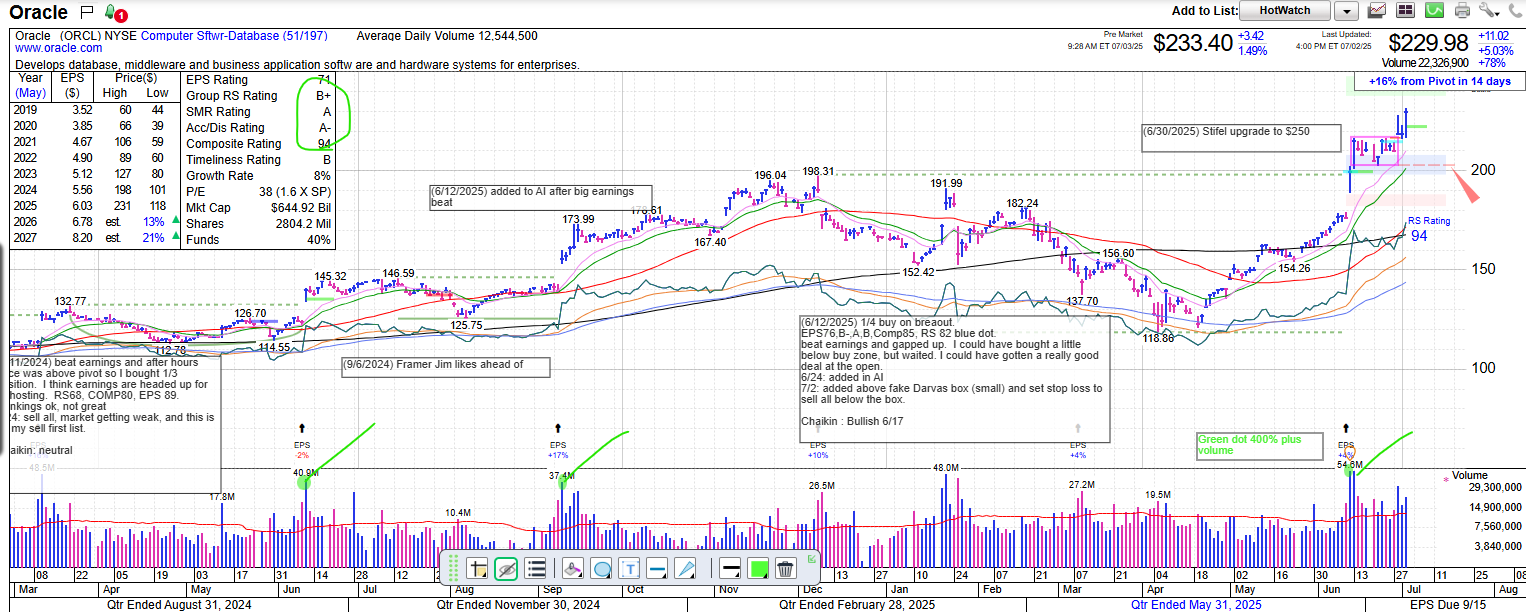Click the Average Daily Volume 12,544,500 text
Viewport: 1526px width, 612px height.
447,35
